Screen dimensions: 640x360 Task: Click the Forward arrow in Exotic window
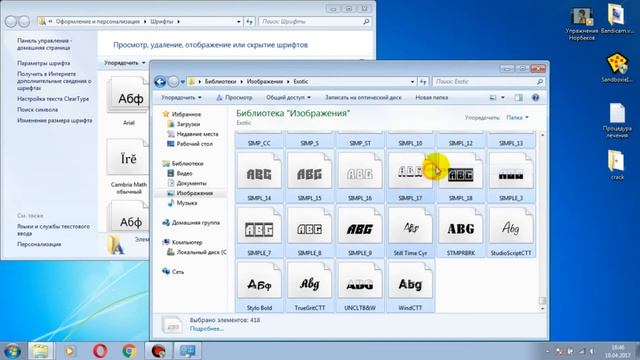(x=173, y=82)
